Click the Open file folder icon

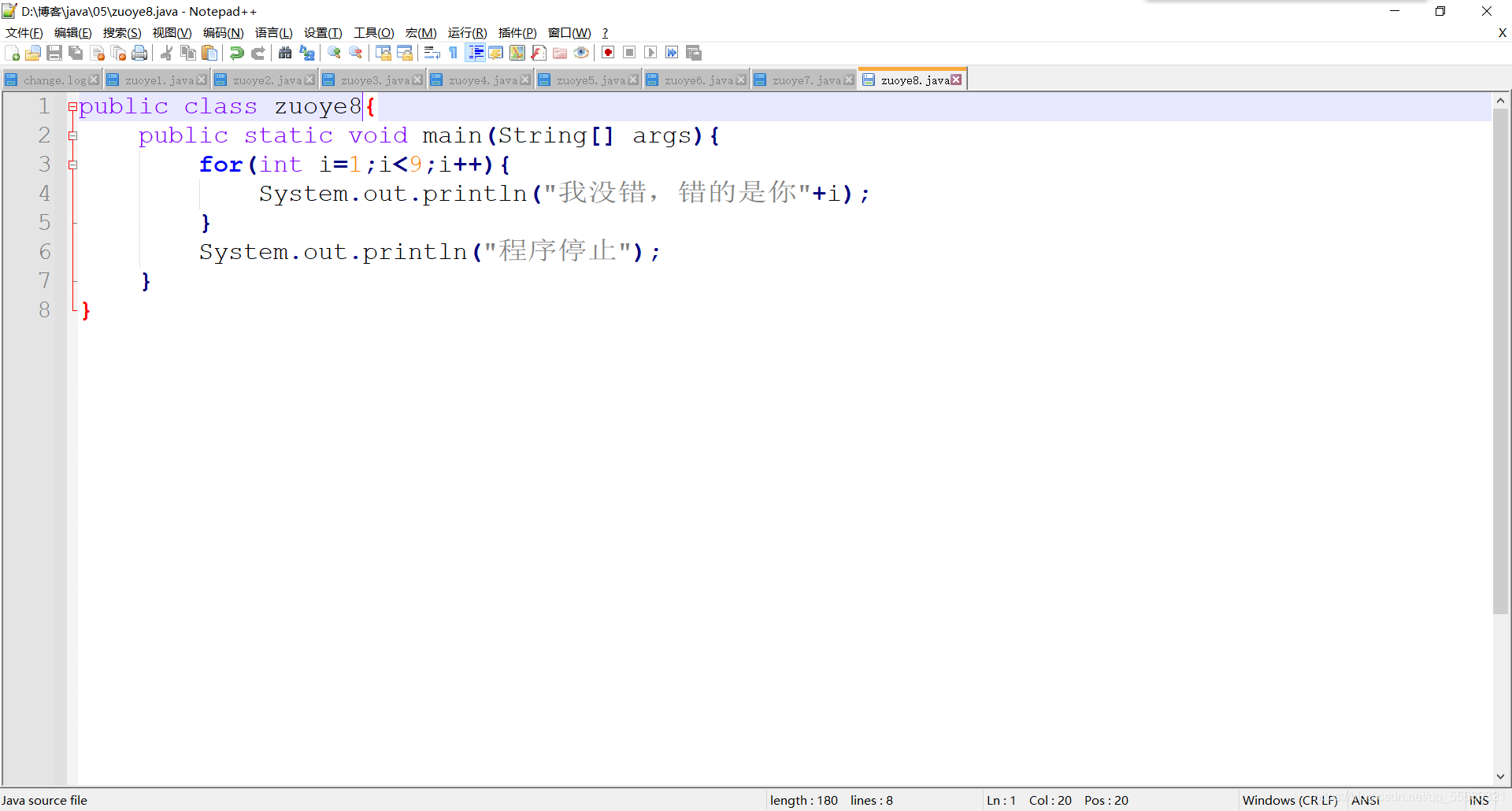pyautogui.click(x=33, y=53)
